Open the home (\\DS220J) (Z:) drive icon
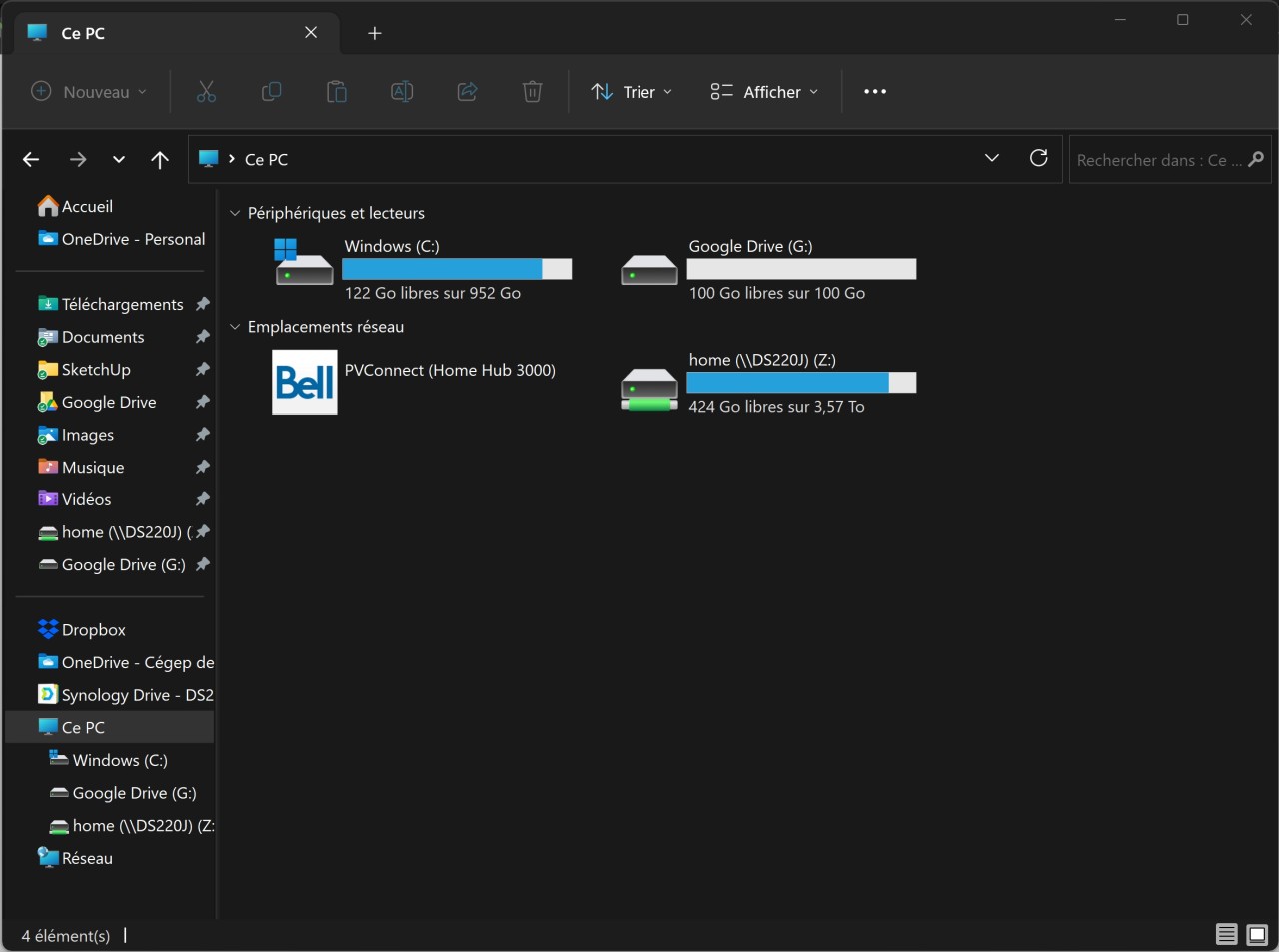Screen dimensions: 1279x952 [x=649, y=389]
